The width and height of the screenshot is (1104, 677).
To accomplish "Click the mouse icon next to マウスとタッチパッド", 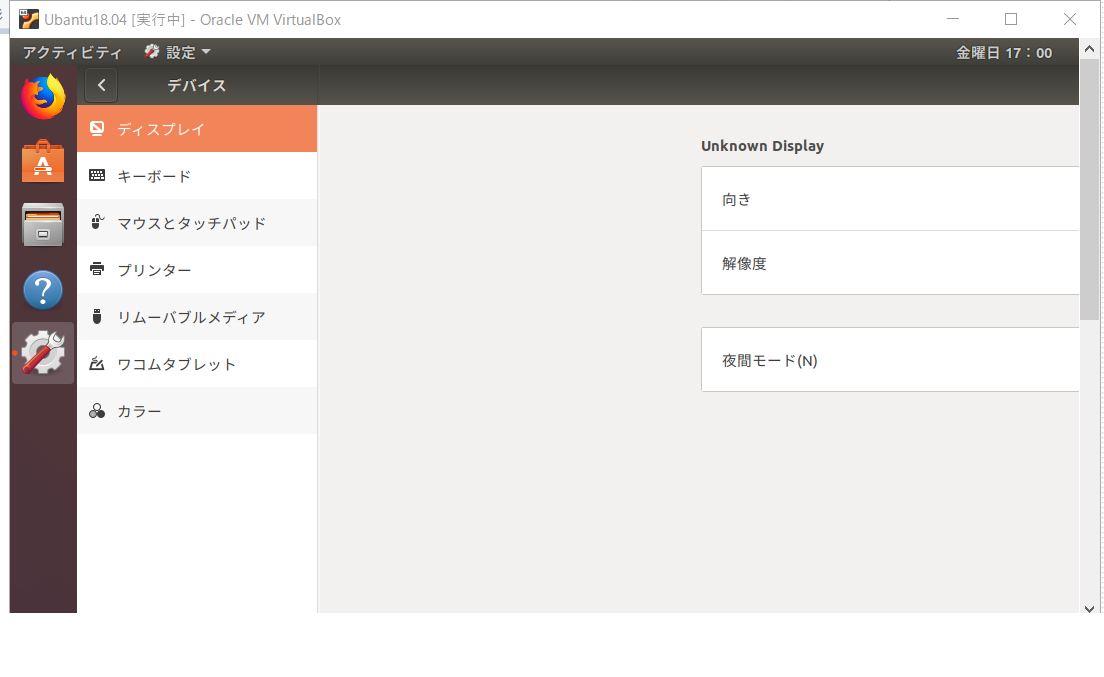I will click(x=97, y=222).
